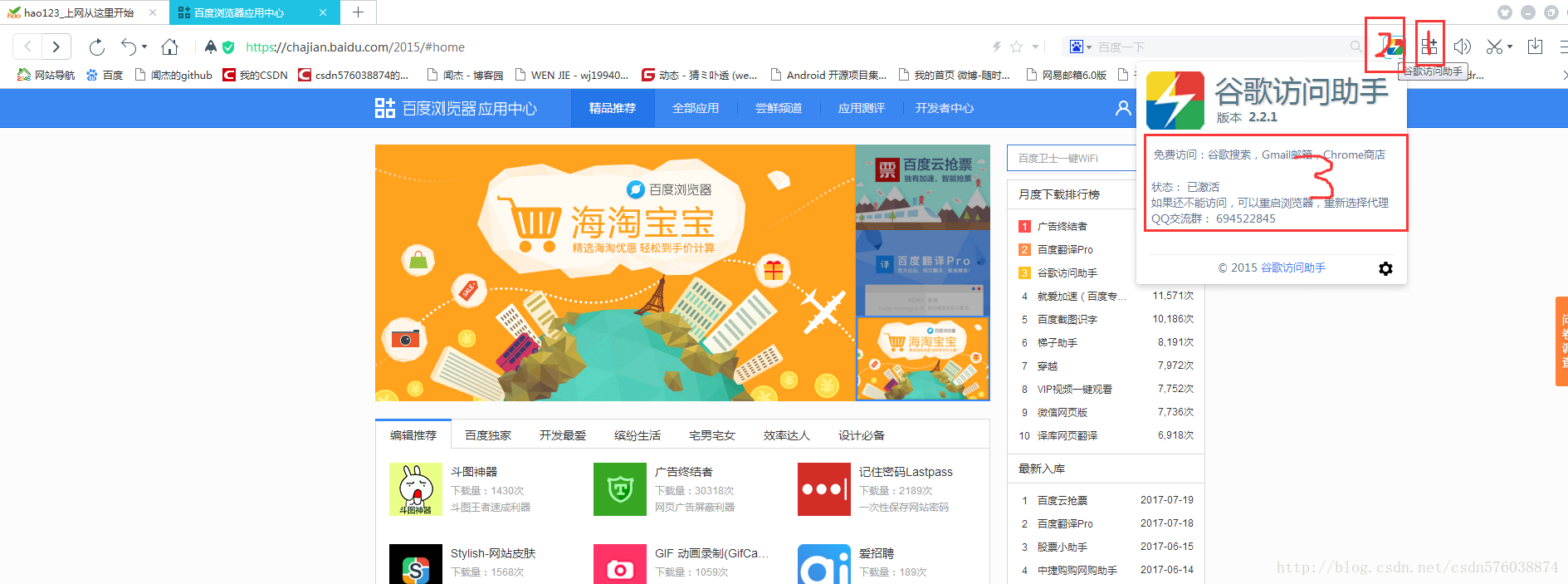Select the 尝鲜频道 navigation item

pos(779,108)
